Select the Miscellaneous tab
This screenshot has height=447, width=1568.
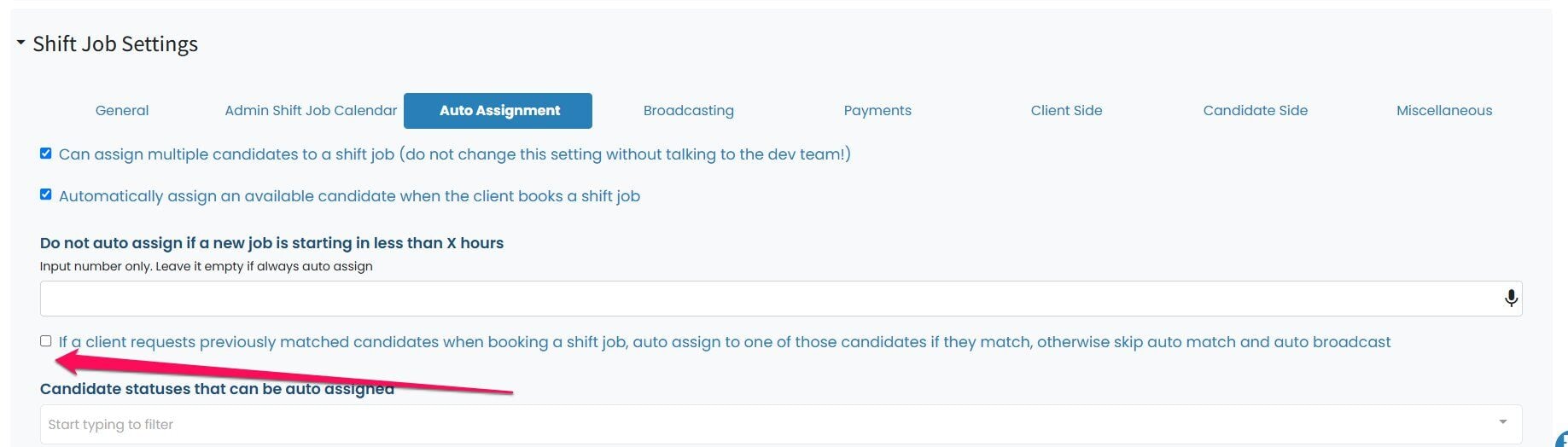(x=1443, y=110)
